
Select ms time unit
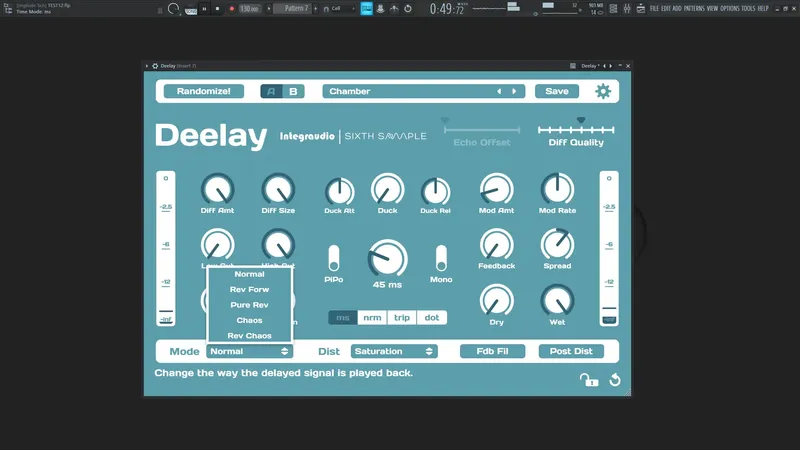[x=343, y=317]
